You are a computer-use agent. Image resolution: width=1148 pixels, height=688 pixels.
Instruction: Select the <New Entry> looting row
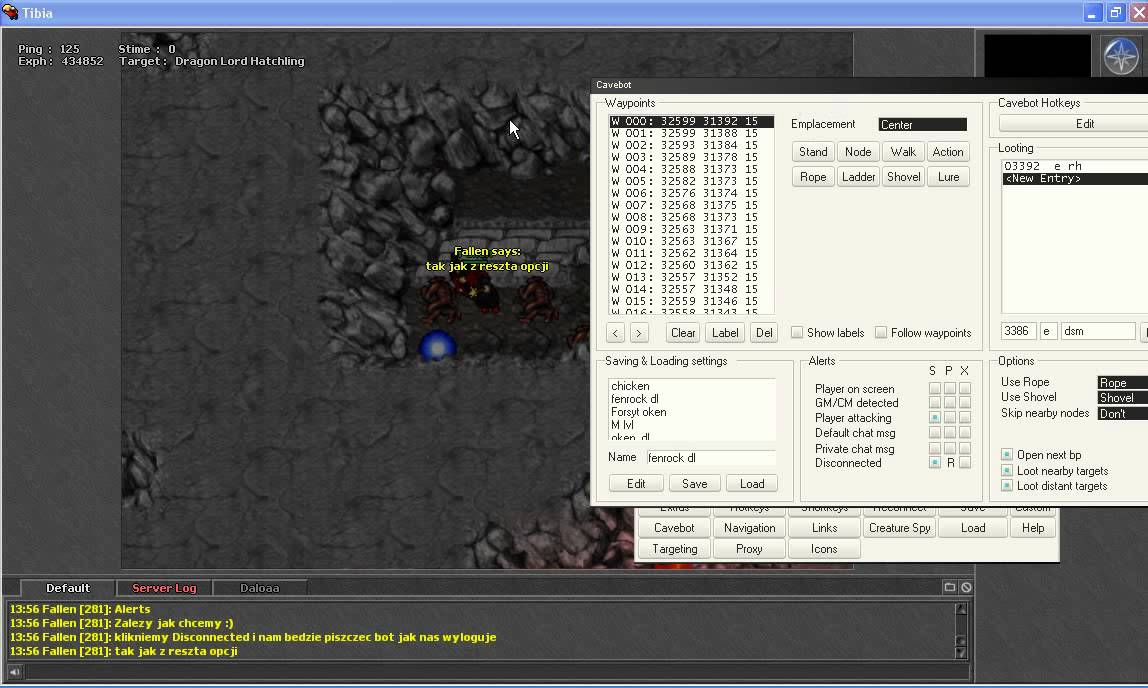(x=1075, y=179)
